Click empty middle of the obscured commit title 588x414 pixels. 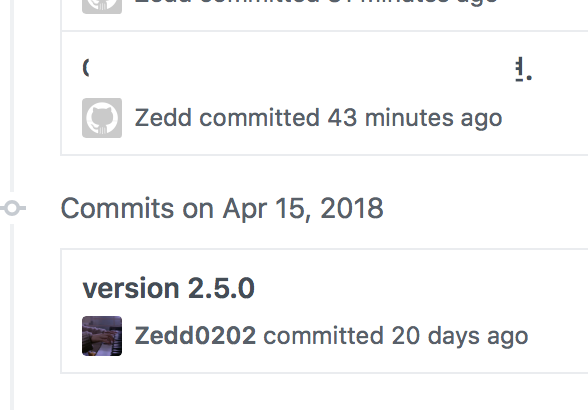[302, 69]
